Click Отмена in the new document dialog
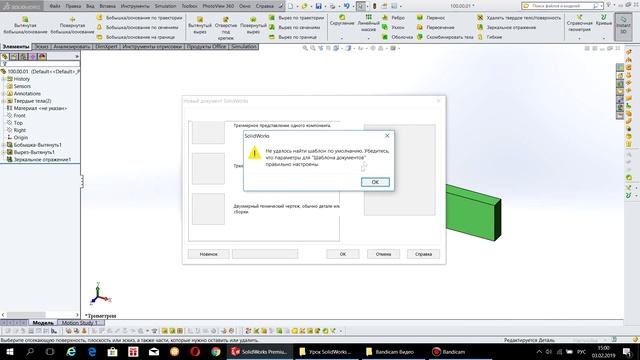Screen dimensions: 640x360 [383, 254]
